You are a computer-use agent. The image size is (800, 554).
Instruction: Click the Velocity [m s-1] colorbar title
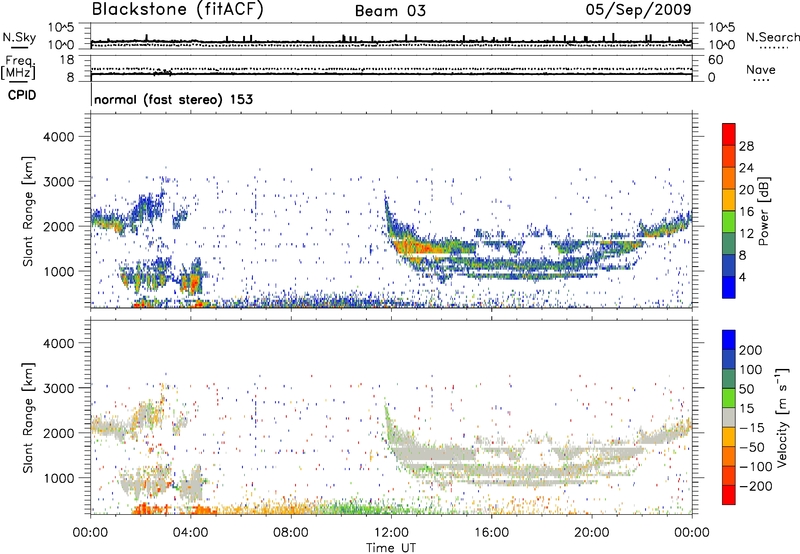783,417
